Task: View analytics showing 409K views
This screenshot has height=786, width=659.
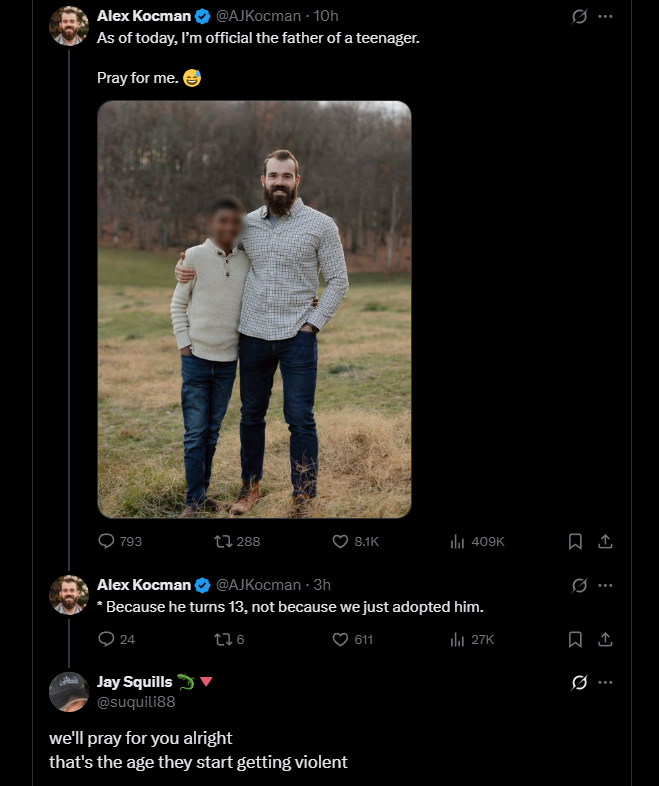Action: 458,541
